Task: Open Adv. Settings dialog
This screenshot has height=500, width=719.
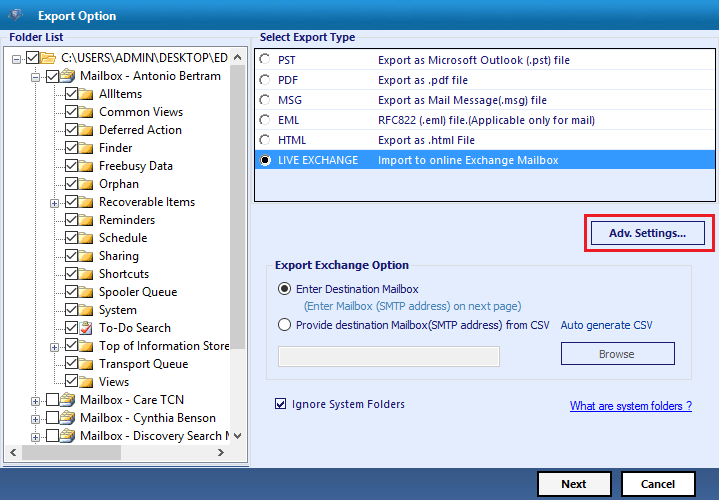Action: coord(647,233)
